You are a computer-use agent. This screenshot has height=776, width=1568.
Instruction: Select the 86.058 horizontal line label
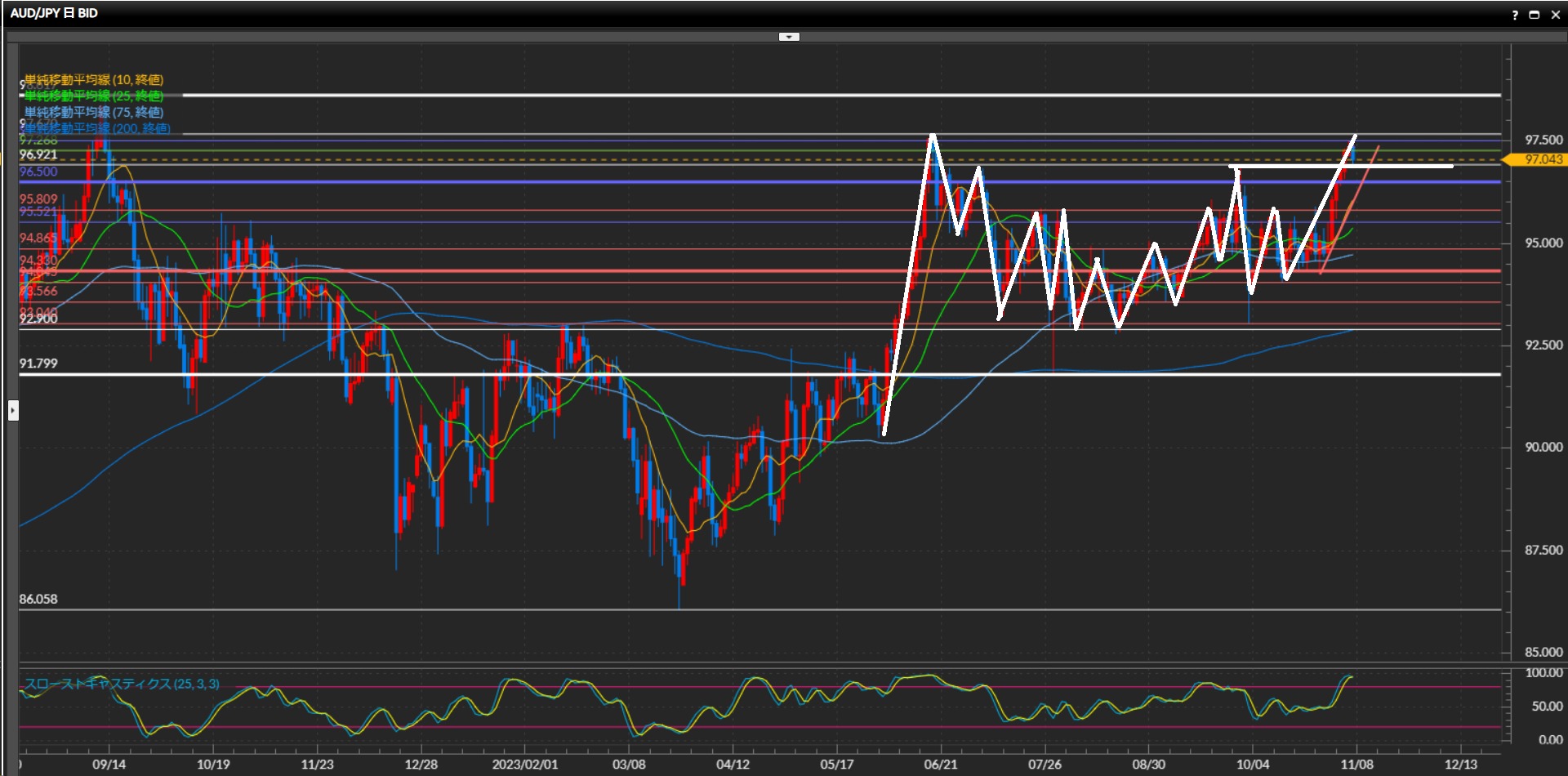pyautogui.click(x=38, y=599)
